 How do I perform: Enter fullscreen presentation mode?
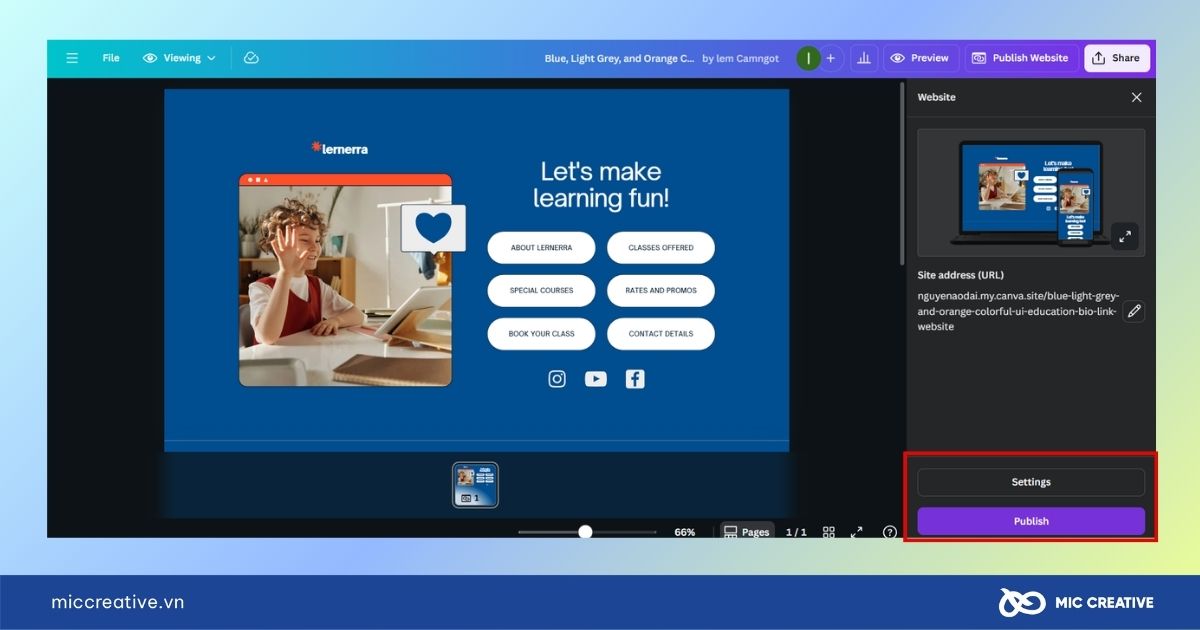pos(857,532)
